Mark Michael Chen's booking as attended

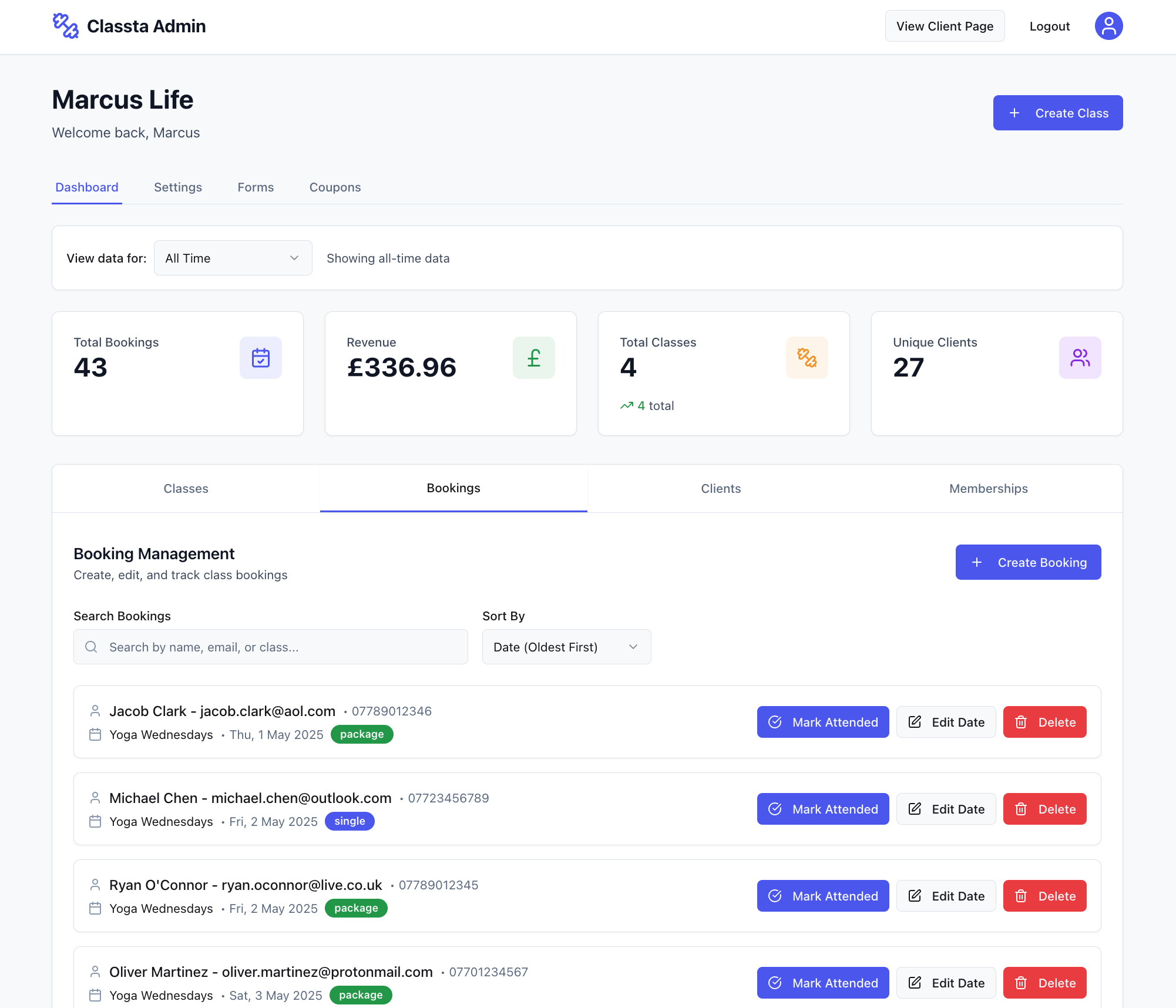pyautogui.click(x=822, y=809)
